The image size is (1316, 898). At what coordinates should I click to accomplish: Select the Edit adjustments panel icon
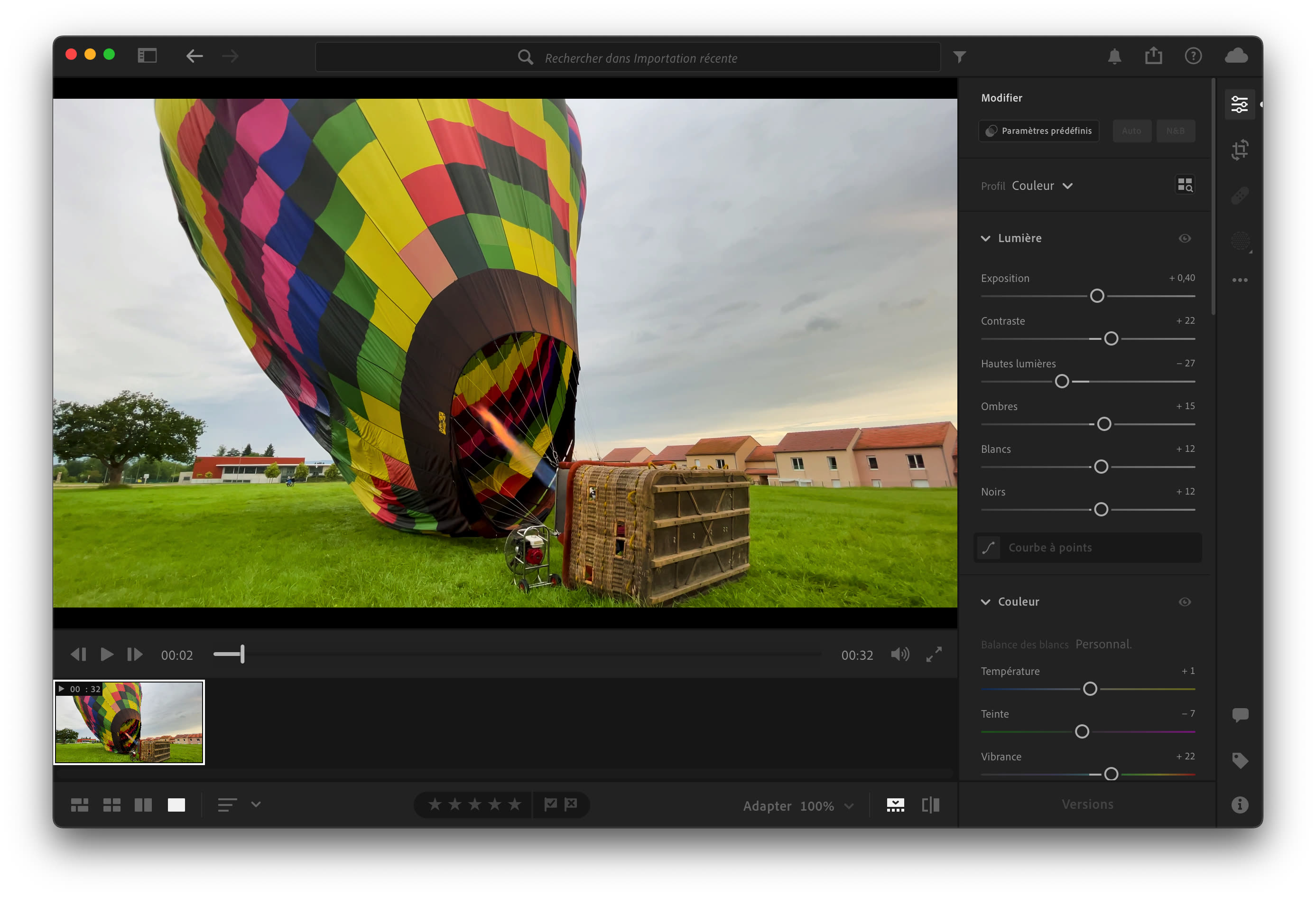point(1240,104)
